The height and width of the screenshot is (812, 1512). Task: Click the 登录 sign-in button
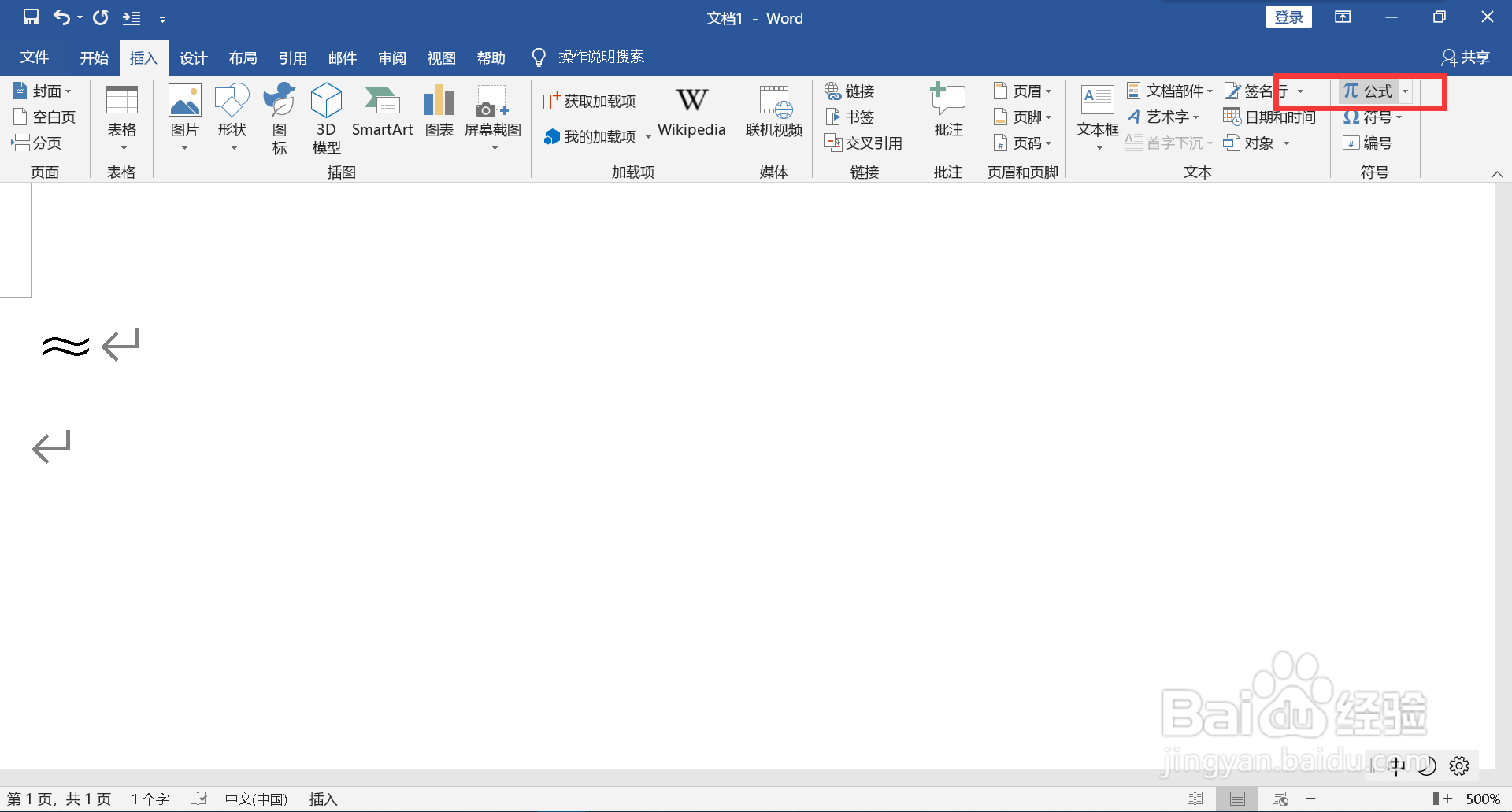(1288, 16)
